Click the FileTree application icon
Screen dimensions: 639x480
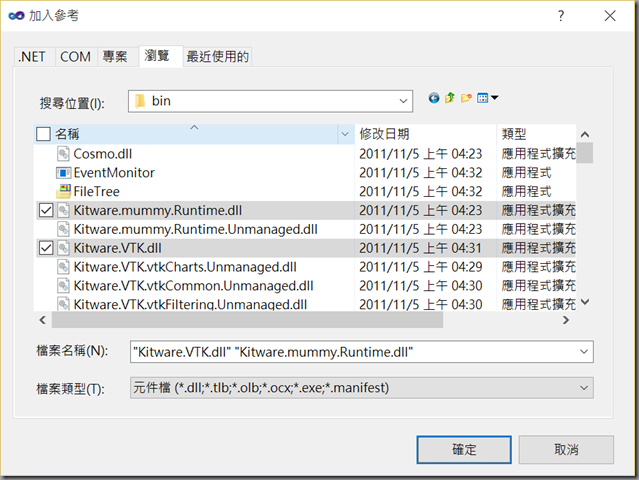point(64,191)
